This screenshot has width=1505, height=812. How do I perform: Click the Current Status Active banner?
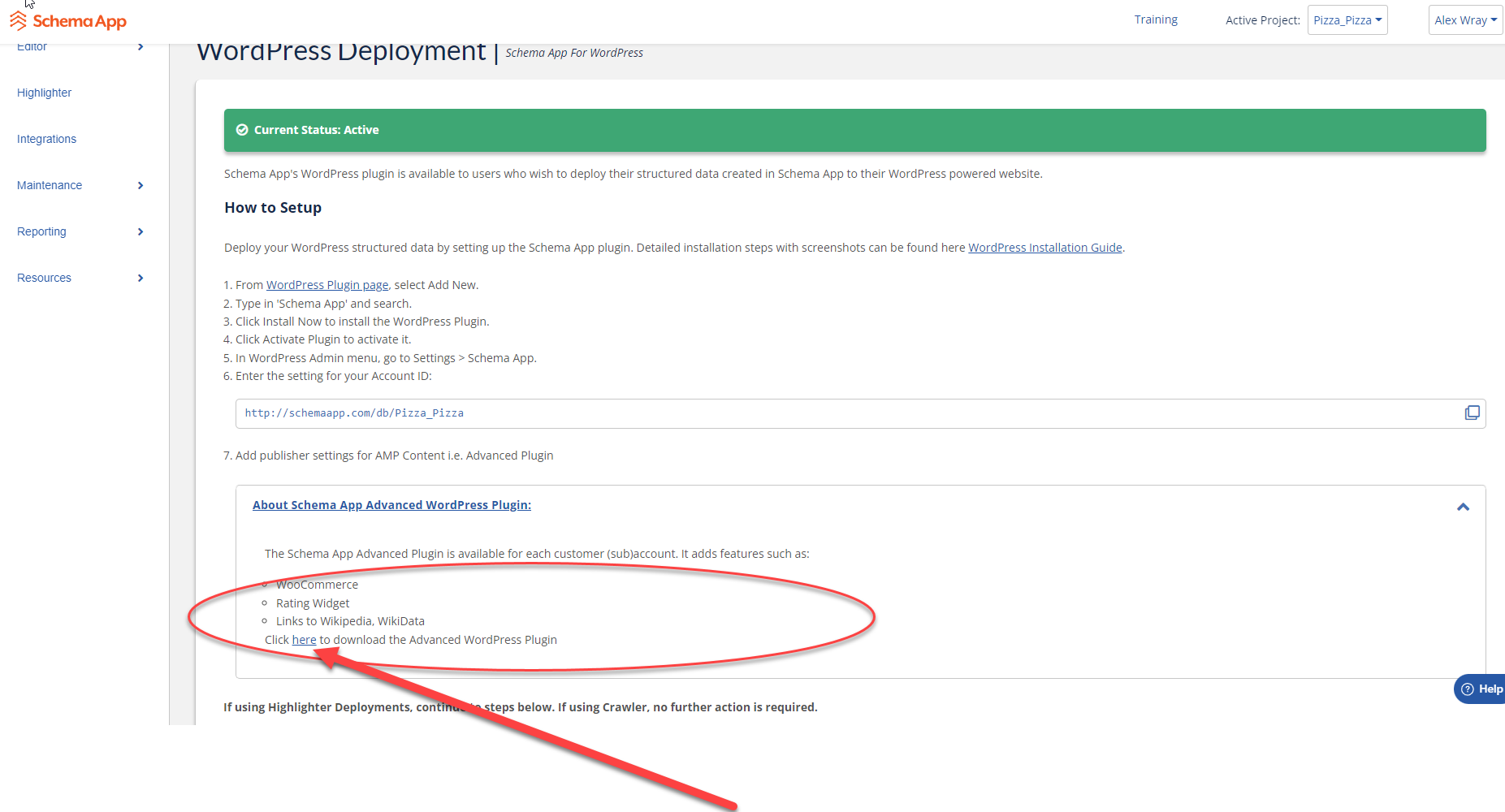pyautogui.click(x=854, y=130)
